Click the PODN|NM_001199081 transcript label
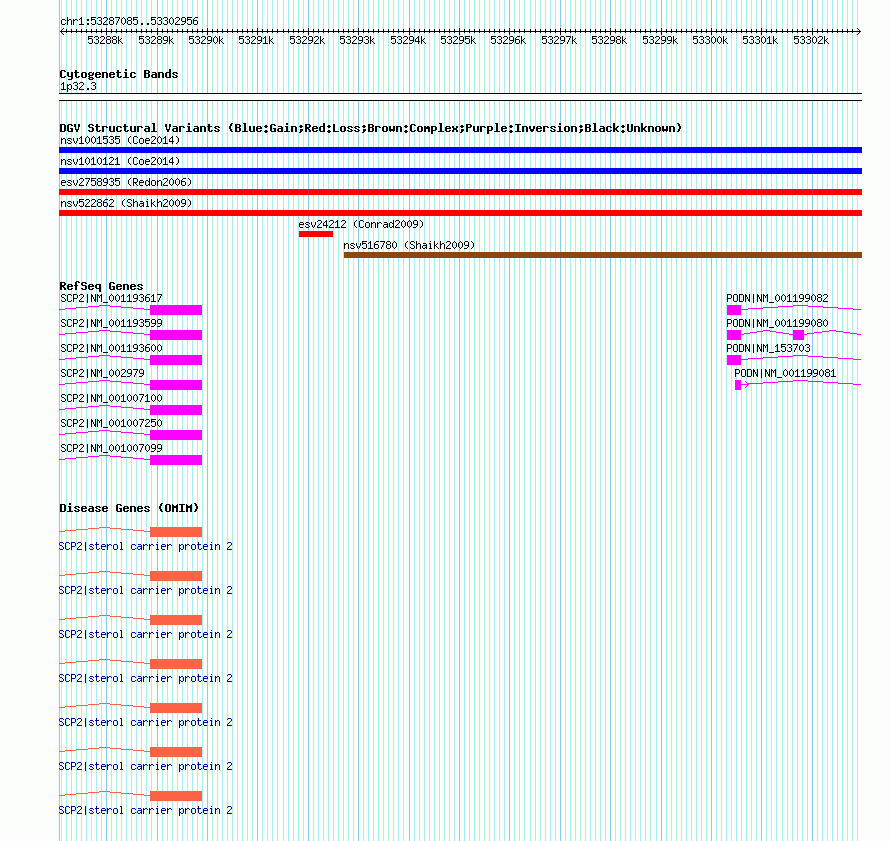This screenshot has height=841, width=890. [x=785, y=373]
